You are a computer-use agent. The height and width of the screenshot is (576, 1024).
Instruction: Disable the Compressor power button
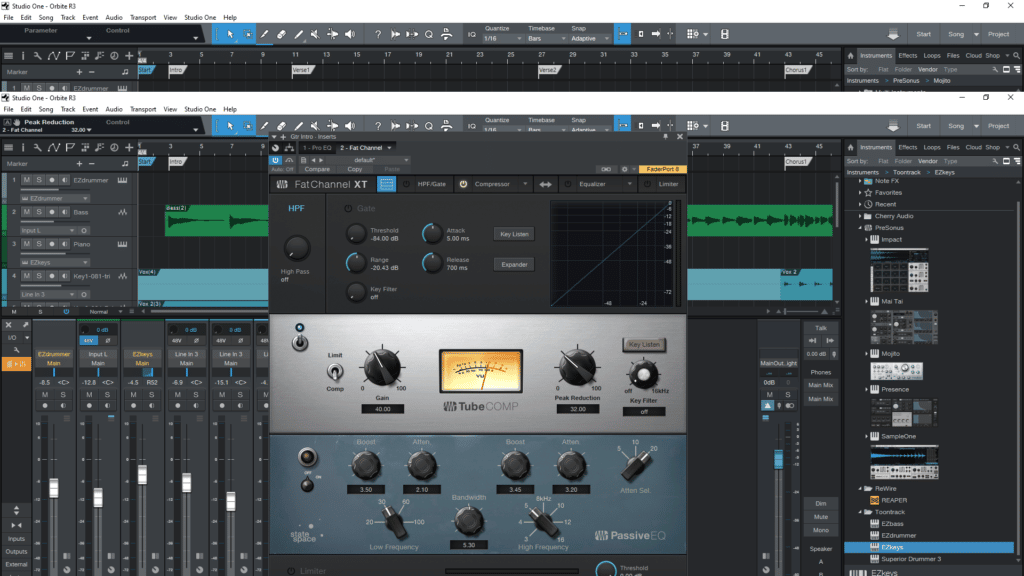tap(463, 184)
